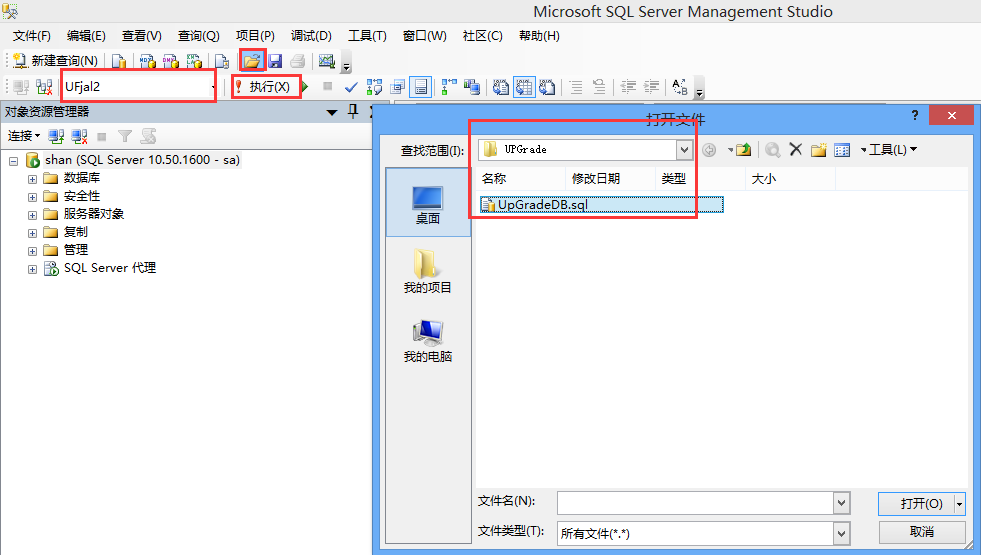Expand the 管理 folder node

[33, 252]
